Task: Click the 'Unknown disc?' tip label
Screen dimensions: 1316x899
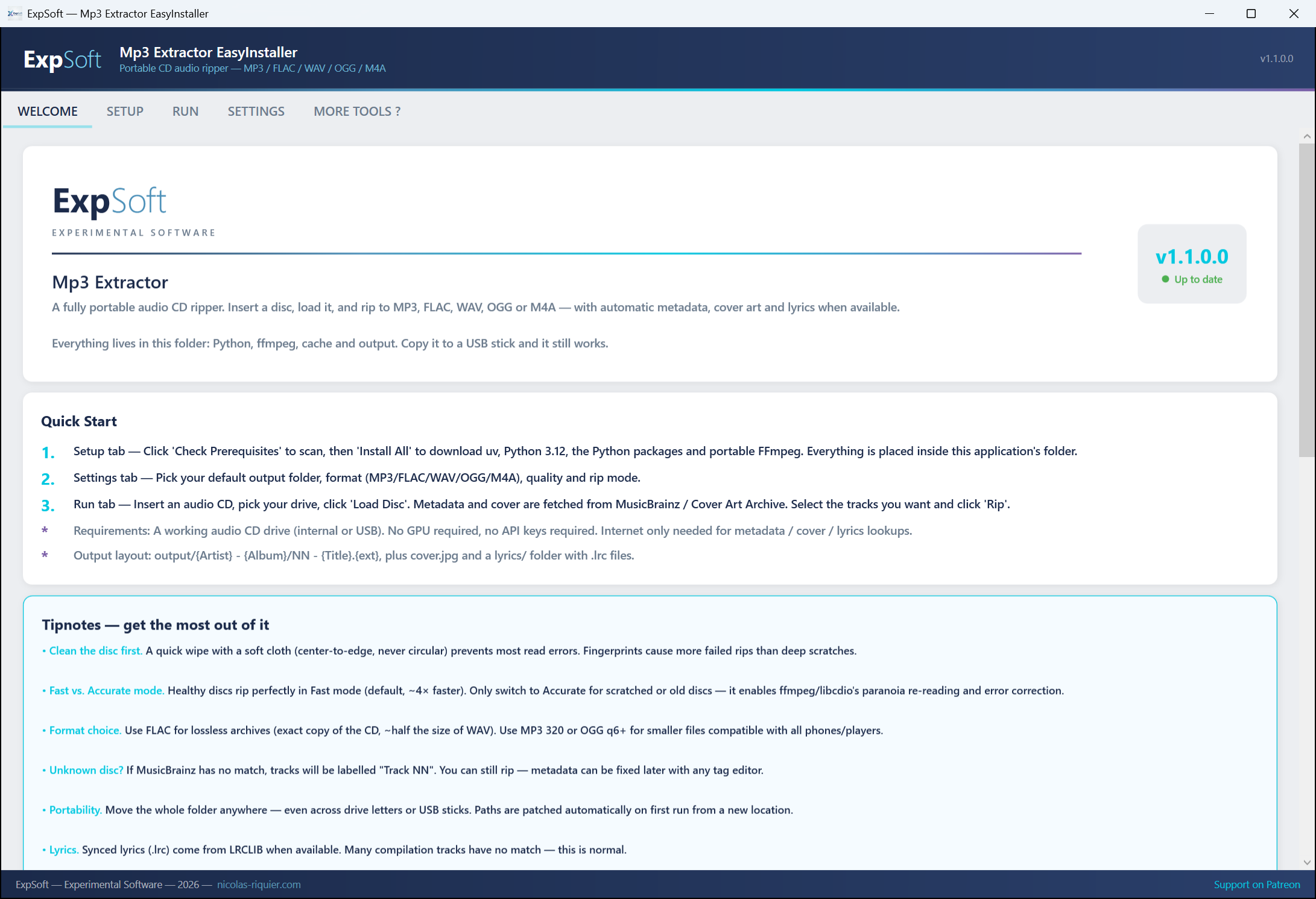Action: 86,770
